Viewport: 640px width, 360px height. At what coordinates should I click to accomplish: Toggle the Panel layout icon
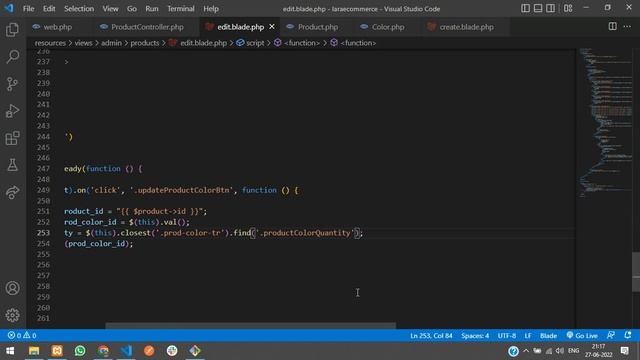tap(538, 8)
